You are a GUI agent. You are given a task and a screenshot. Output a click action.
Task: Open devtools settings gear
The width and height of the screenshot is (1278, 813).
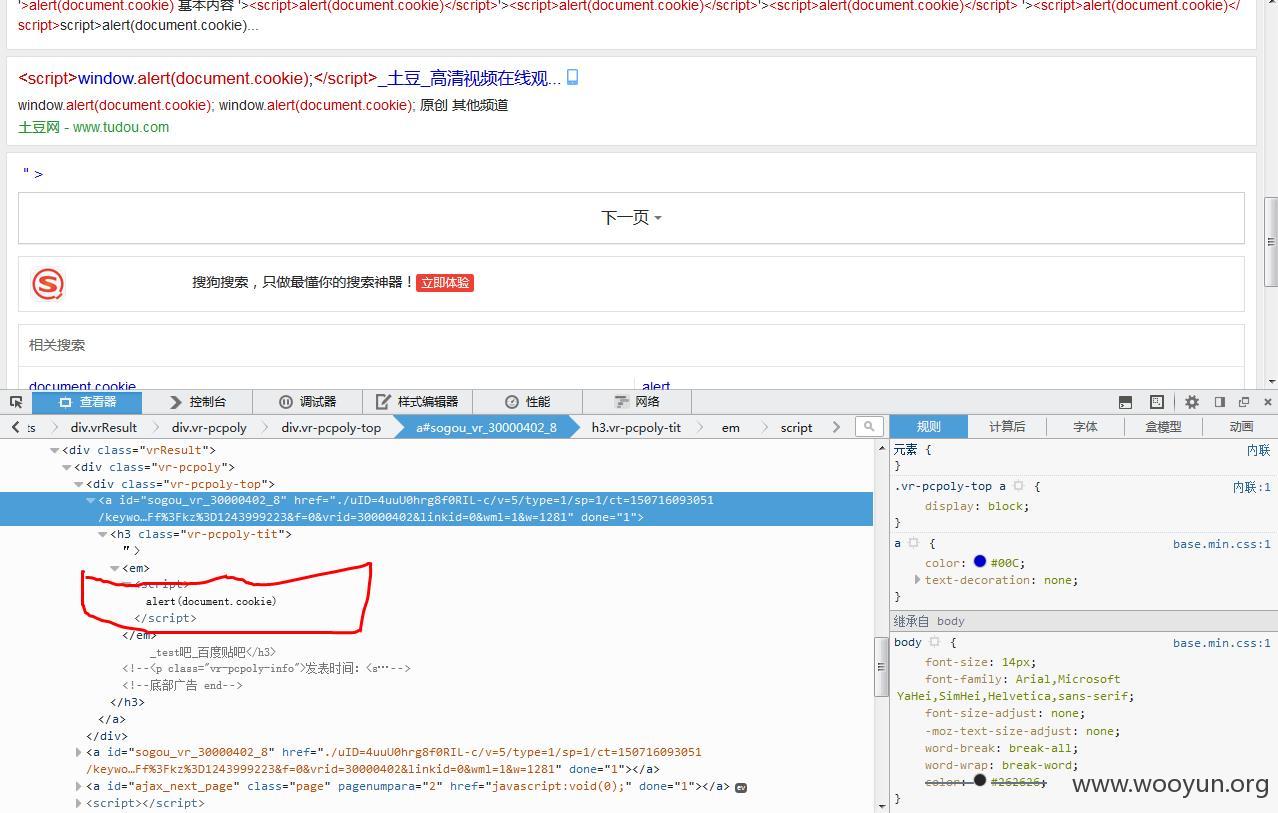click(x=1192, y=402)
